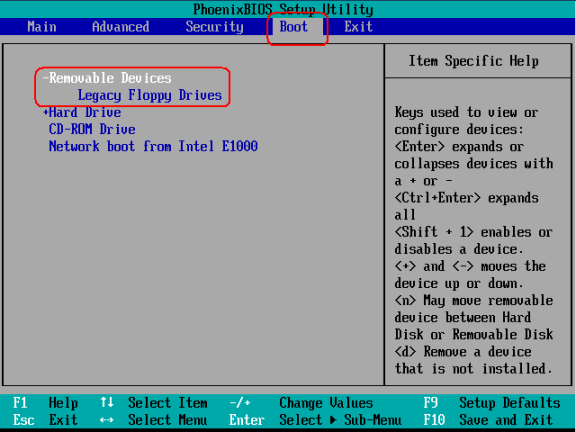Click F1 Help in footer
This screenshot has height=432, width=576.
coord(45,403)
